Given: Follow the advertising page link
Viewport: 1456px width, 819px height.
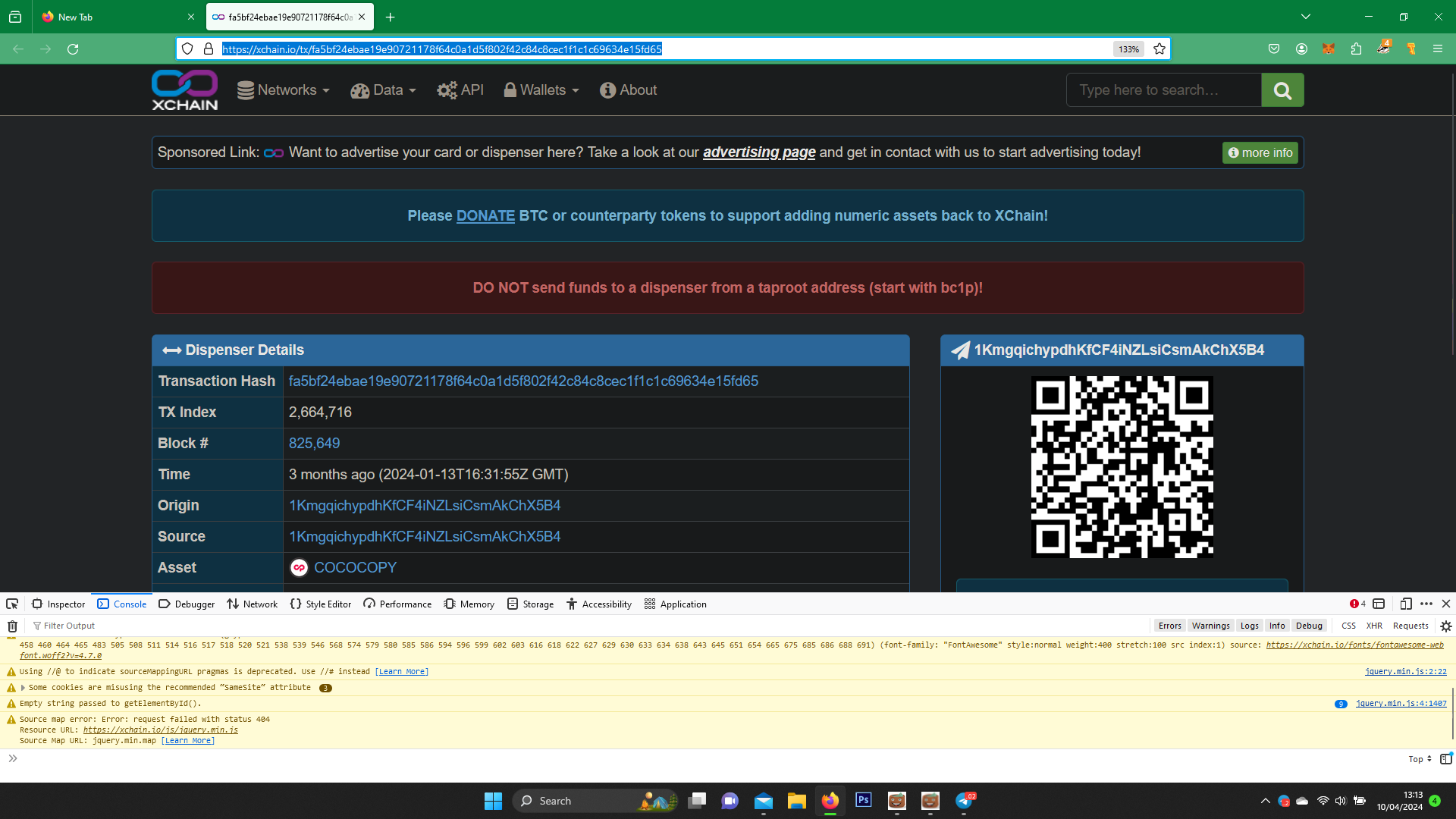Looking at the screenshot, I should click(x=759, y=152).
